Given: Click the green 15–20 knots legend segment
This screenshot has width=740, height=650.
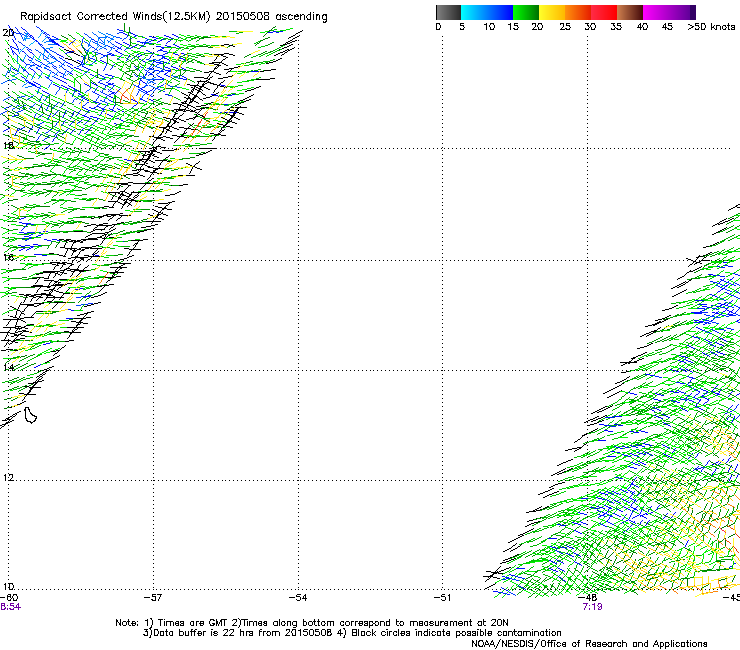Looking at the screenshot, I should (526, 12).
